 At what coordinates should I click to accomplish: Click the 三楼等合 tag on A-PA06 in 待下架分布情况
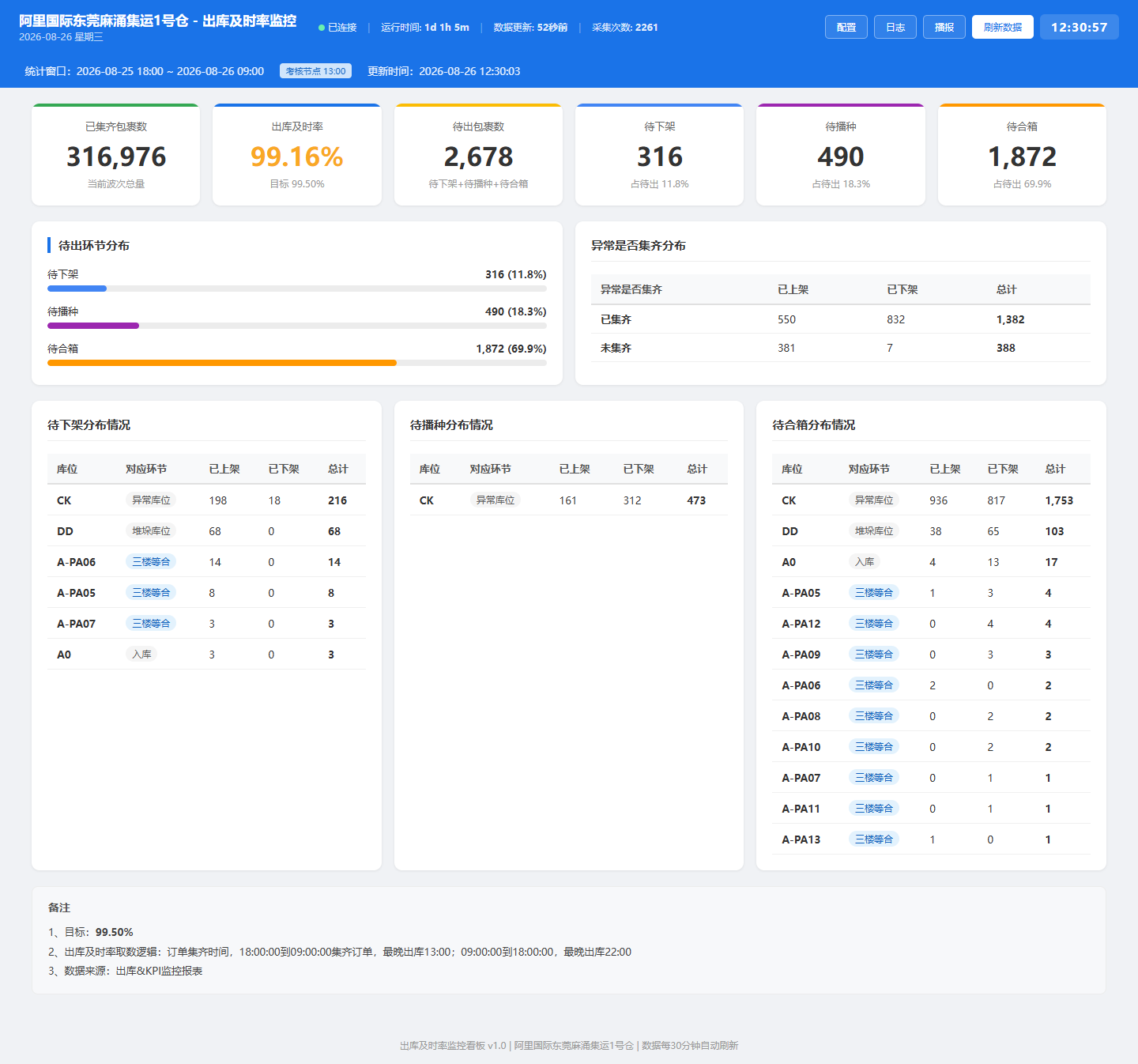[151, 562]
